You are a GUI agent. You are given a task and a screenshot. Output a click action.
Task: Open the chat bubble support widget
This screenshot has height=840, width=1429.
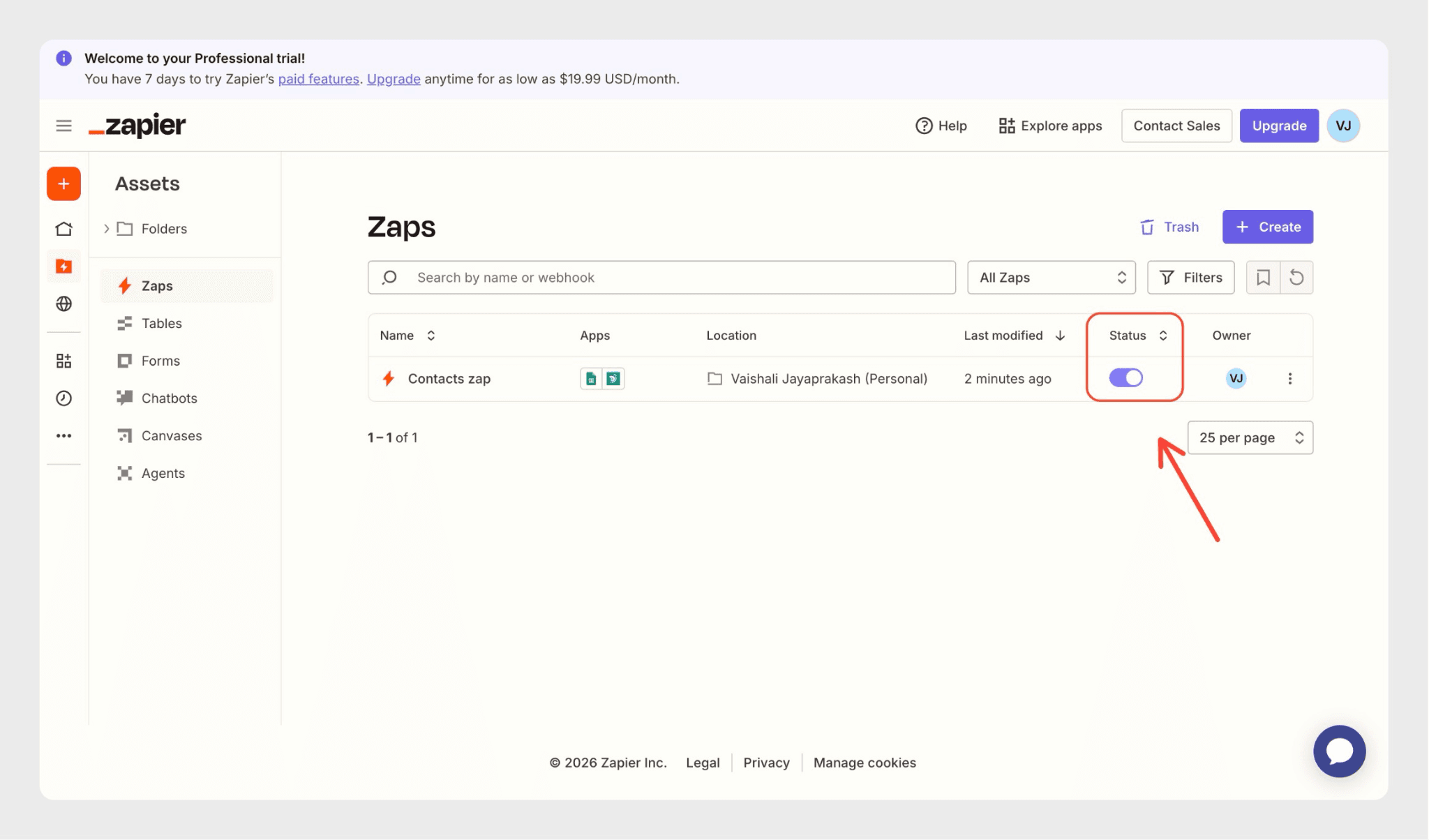tap(1339, 751)
